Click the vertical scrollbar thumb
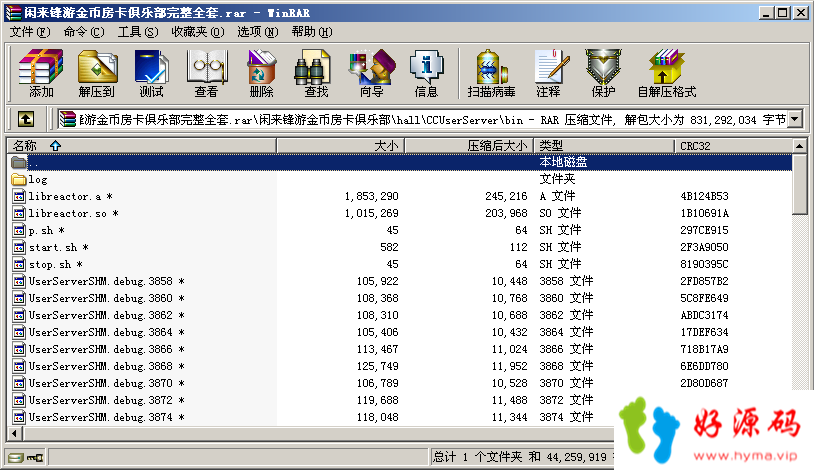 coord(800,183)
